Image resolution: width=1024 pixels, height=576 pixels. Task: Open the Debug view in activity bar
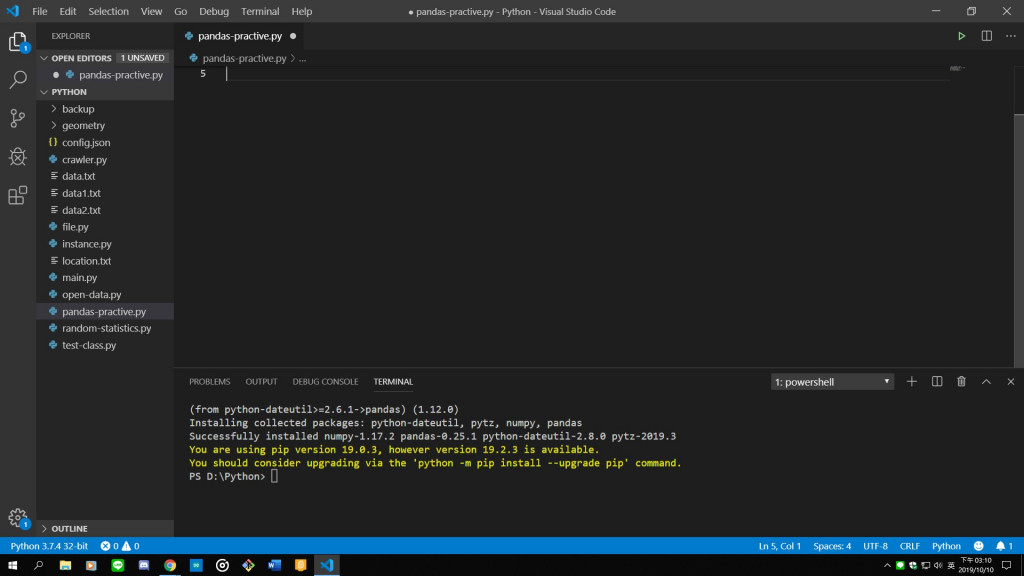(18, 156)
